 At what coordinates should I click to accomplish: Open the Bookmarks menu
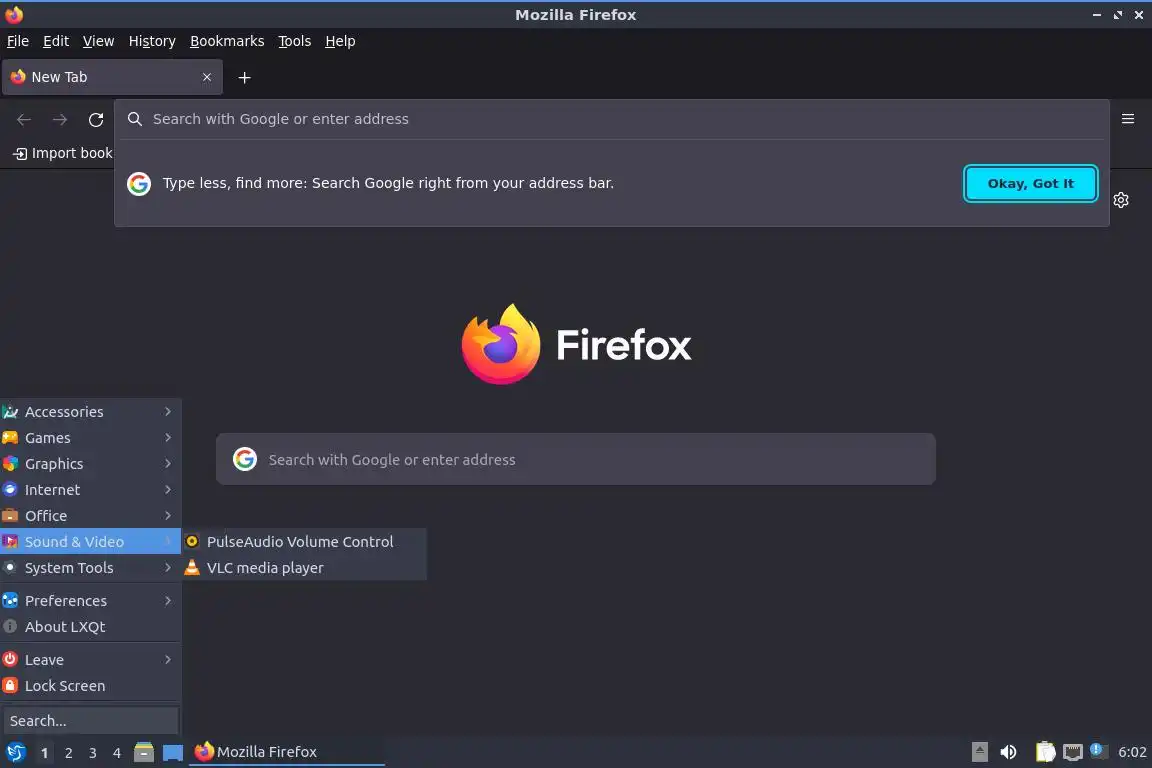coord(227,41)
